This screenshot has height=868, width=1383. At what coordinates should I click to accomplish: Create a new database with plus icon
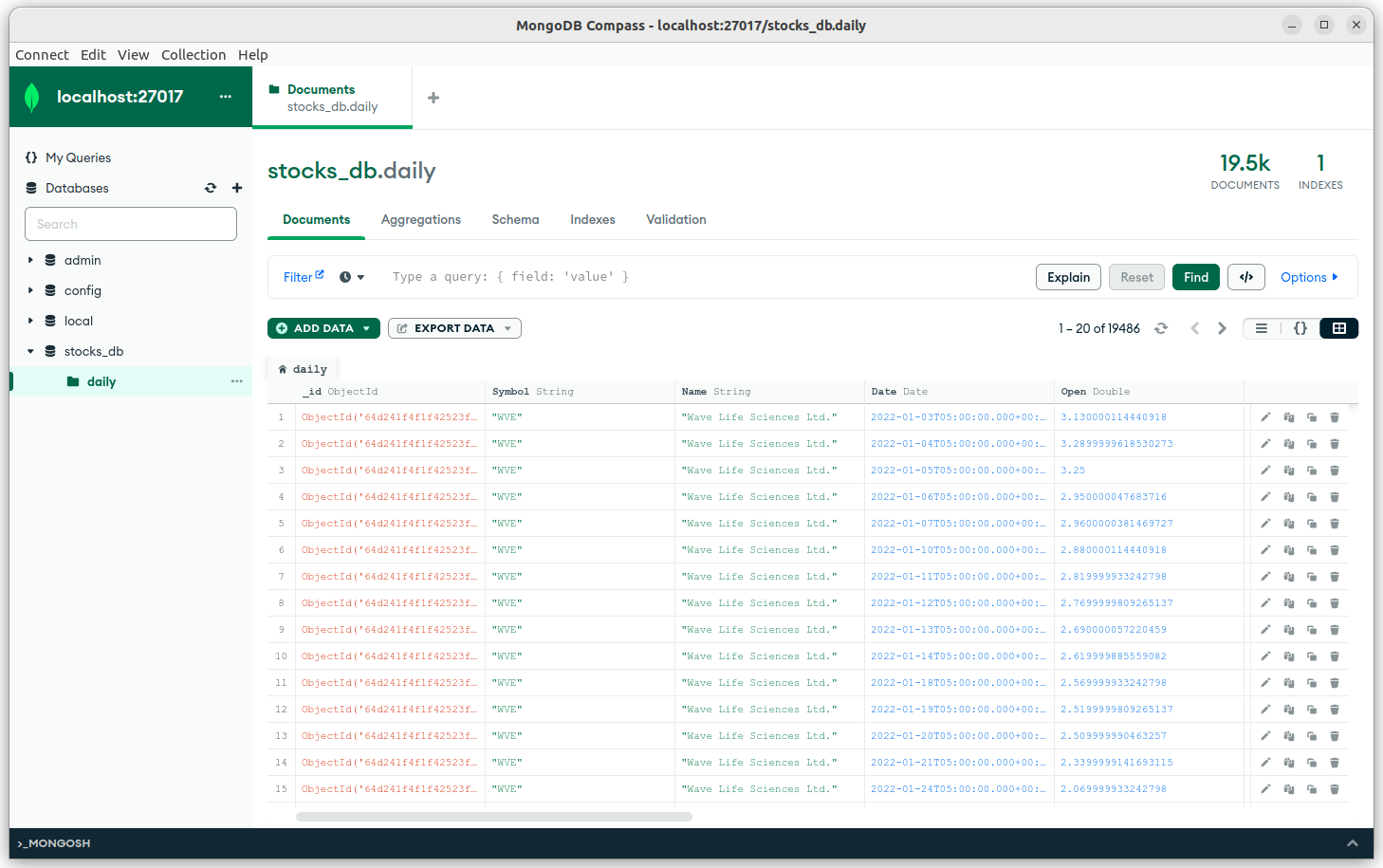(x=237, y=188)
